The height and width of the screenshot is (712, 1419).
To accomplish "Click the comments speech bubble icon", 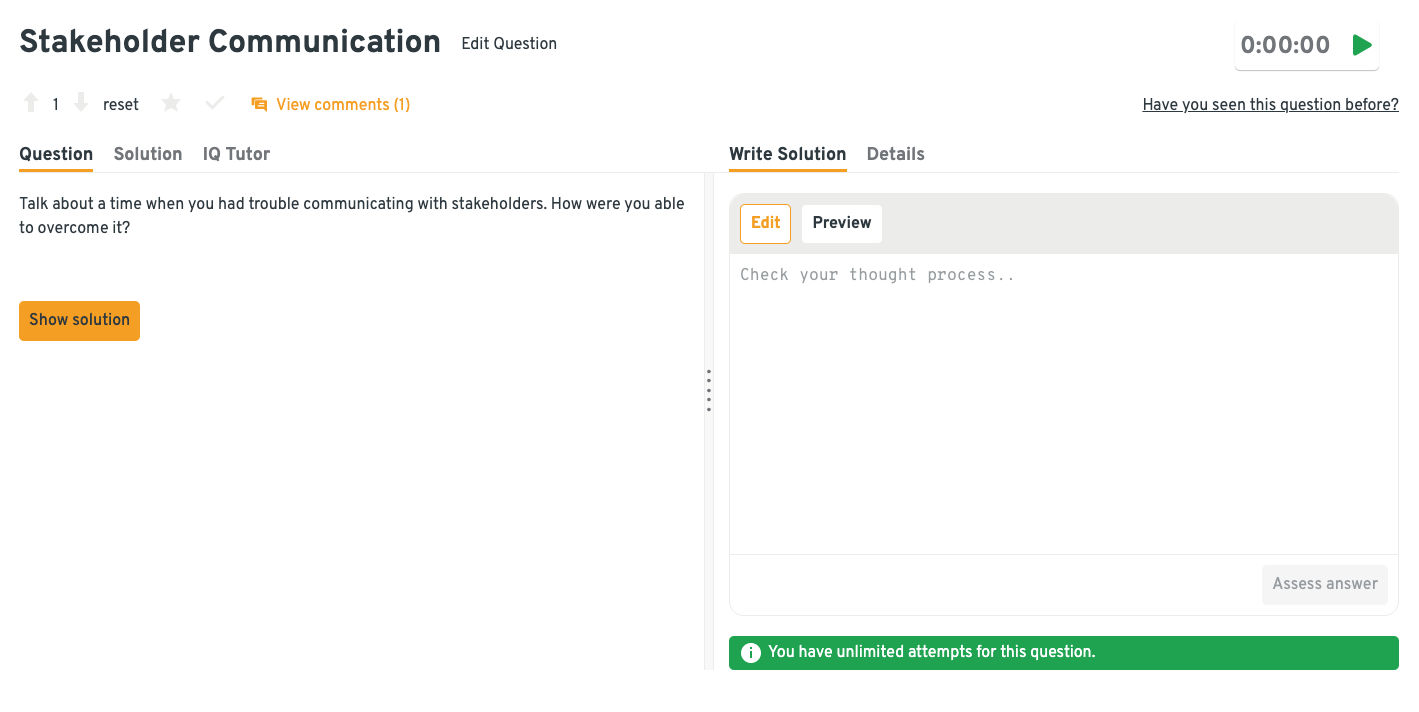I will point(259,104).
